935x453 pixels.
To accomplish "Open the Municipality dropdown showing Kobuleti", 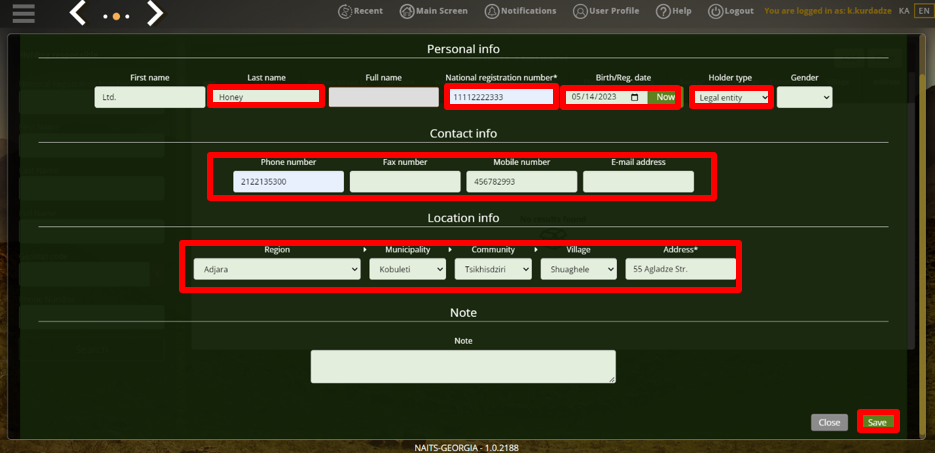I will (407, 269).
